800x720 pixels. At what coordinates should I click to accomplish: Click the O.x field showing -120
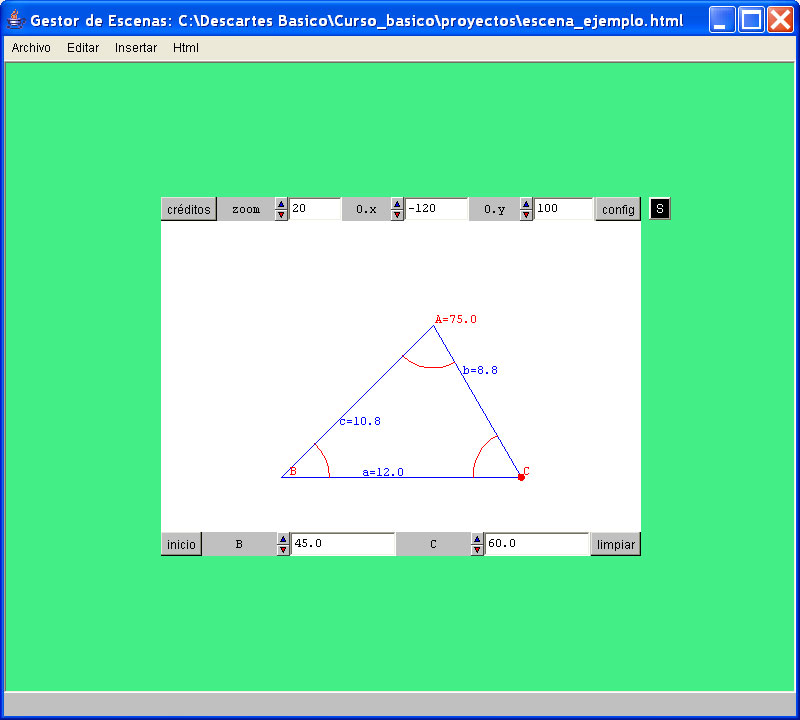(x=436, y=209)
